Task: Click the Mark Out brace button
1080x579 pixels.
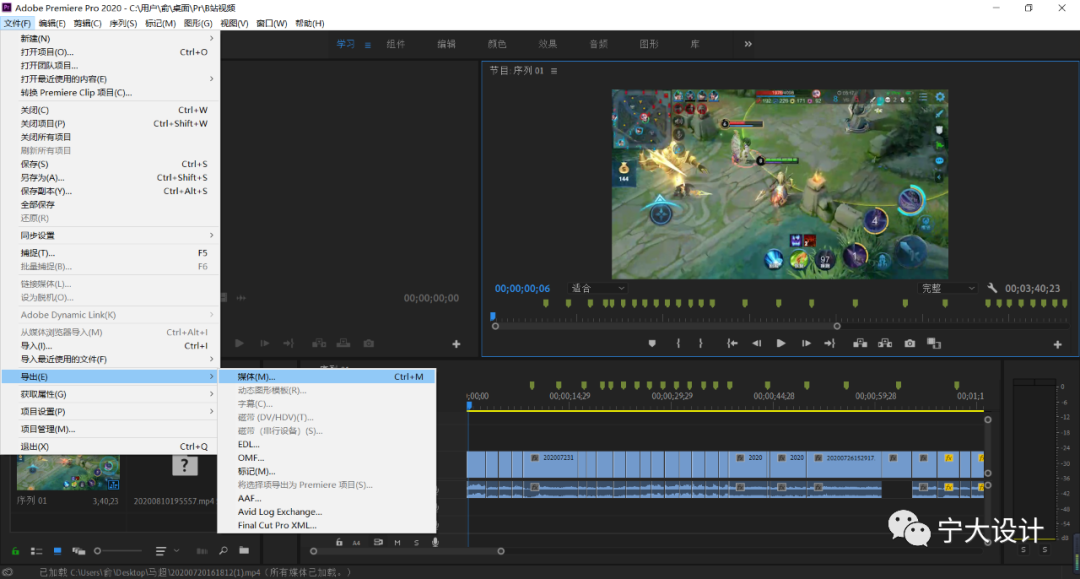Action: [700, 344]
